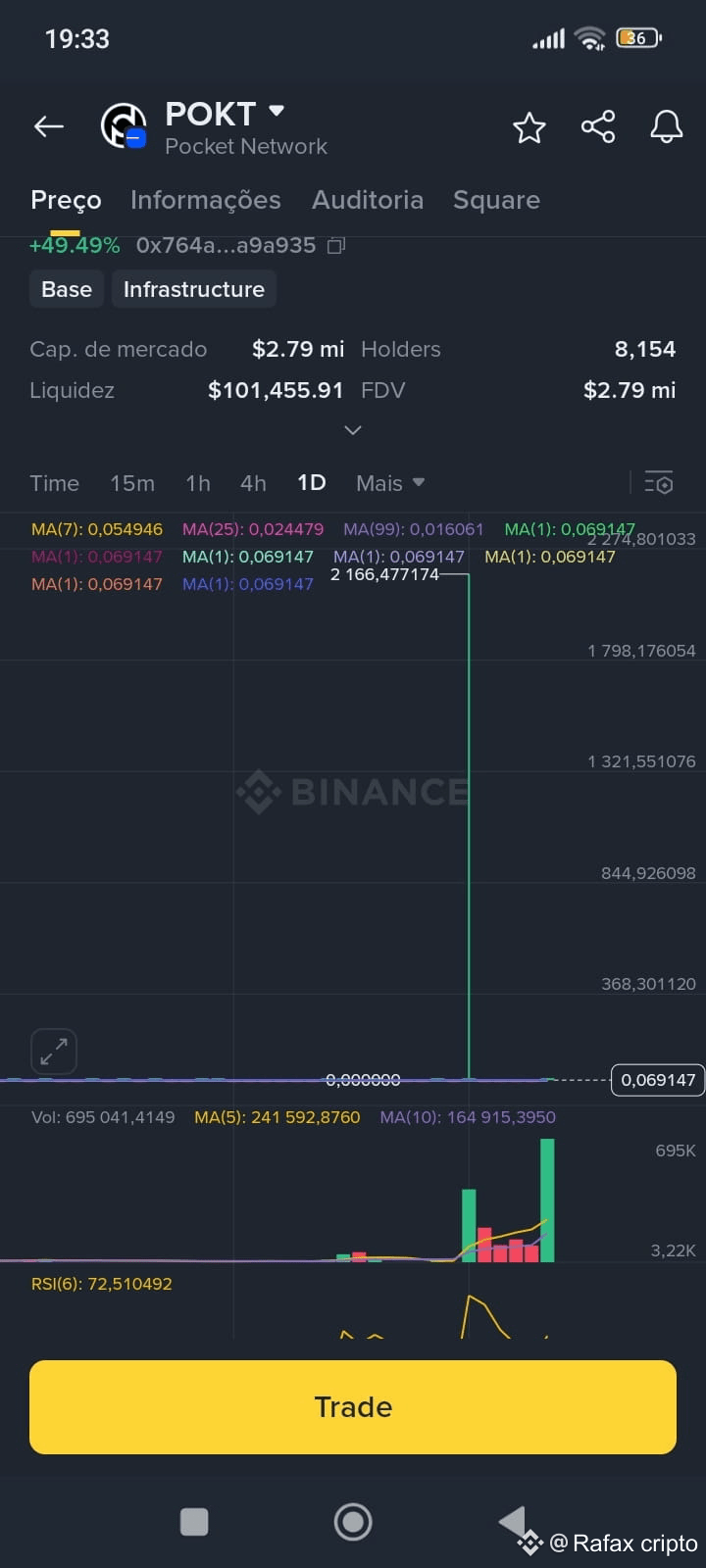The height and width of the screenshot is (1568, 706).
Task: Tap the MA(25): 0,024479 indicator label
Action: click(x=253, y=529)
